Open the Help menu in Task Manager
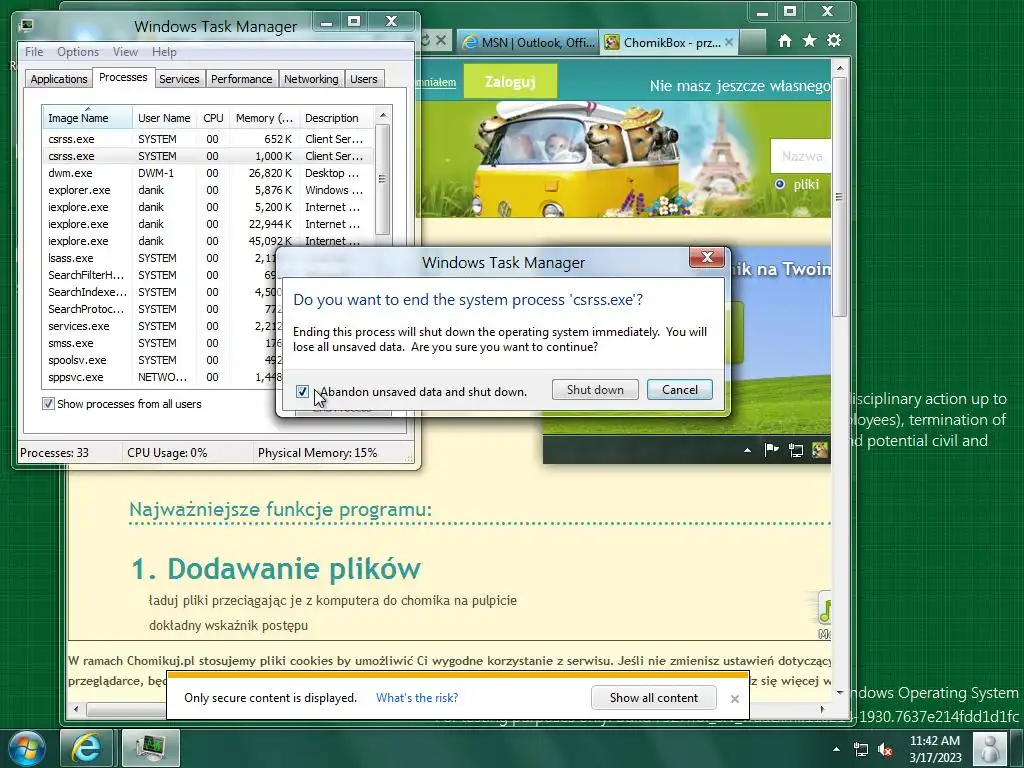 pos(164,52)
